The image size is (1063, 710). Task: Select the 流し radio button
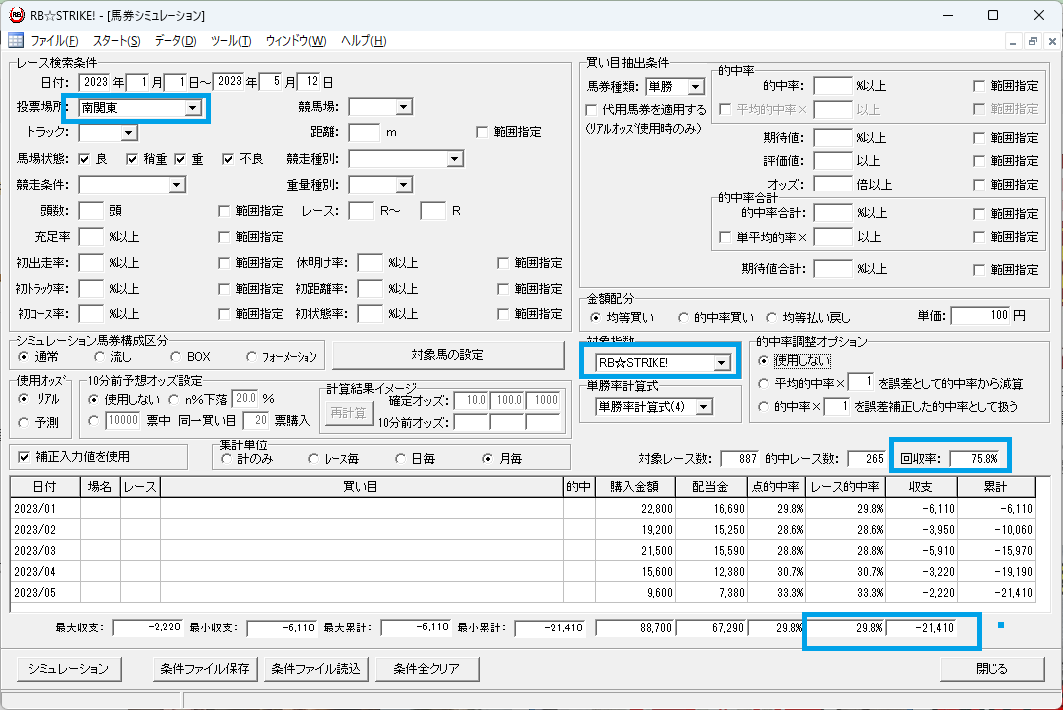pos(100,357)
